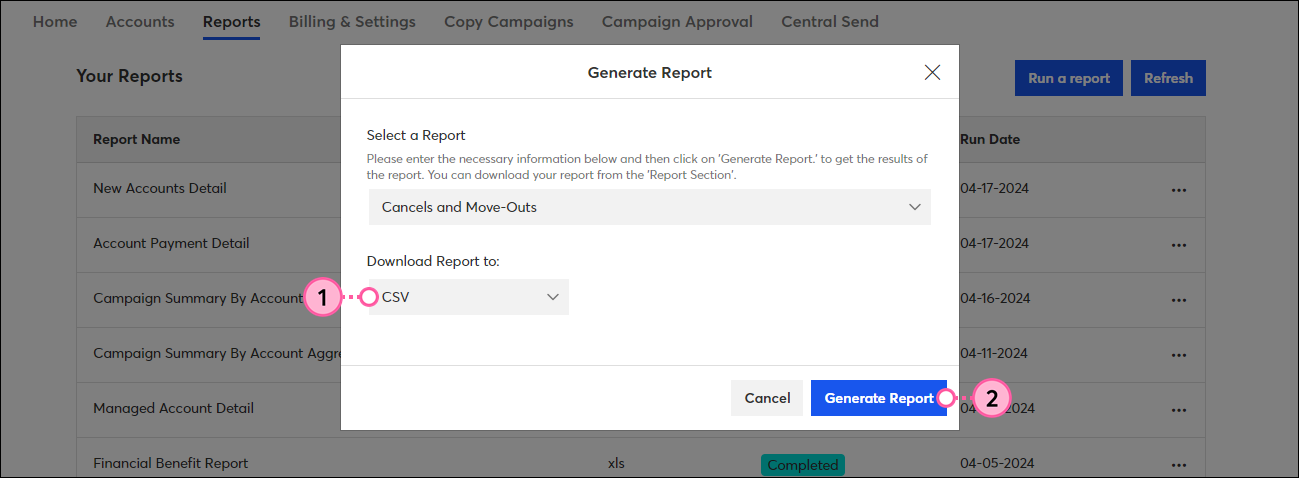Cancel the Generate Report dialog
The image size is (1299, 478).
[x=767, y=398]
